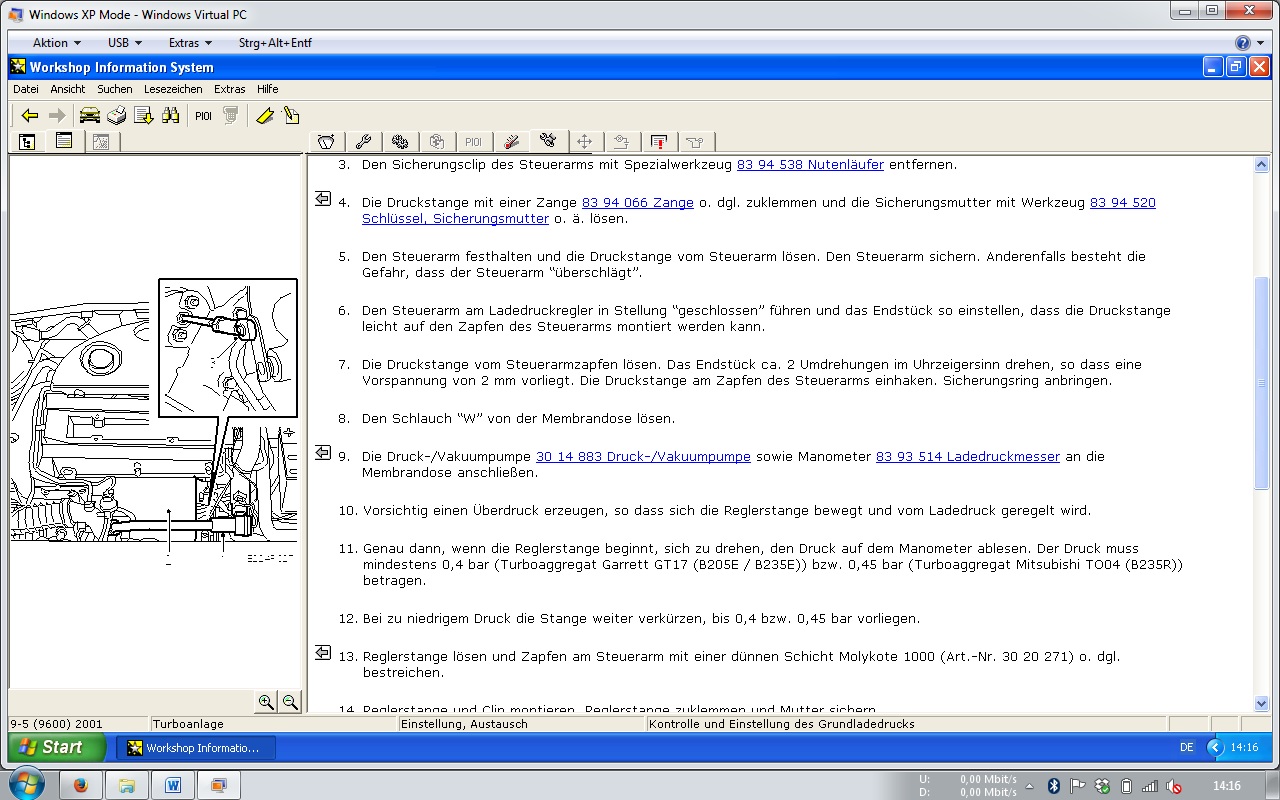Click the image reference arrow beside step 13

pos(323,653)
